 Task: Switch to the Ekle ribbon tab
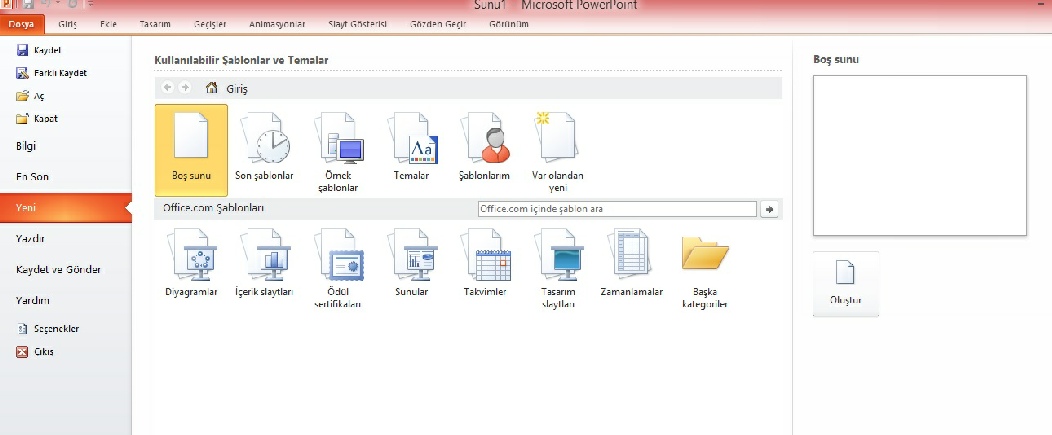click(108, 24)
